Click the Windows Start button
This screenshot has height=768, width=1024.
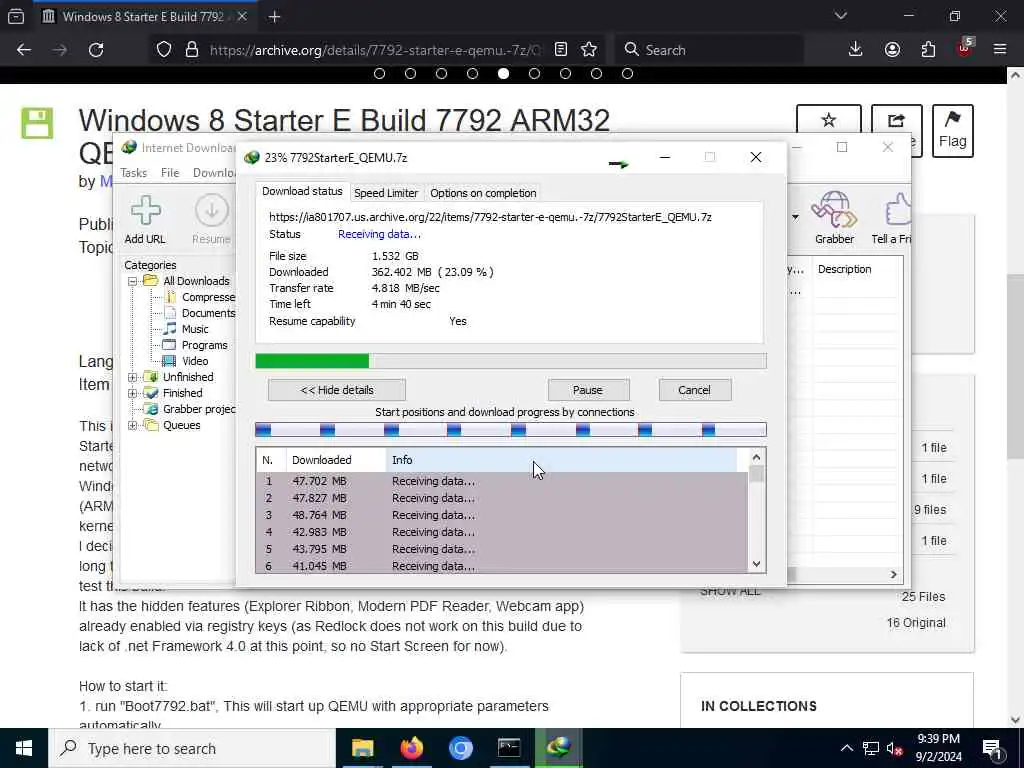(24, 748)
